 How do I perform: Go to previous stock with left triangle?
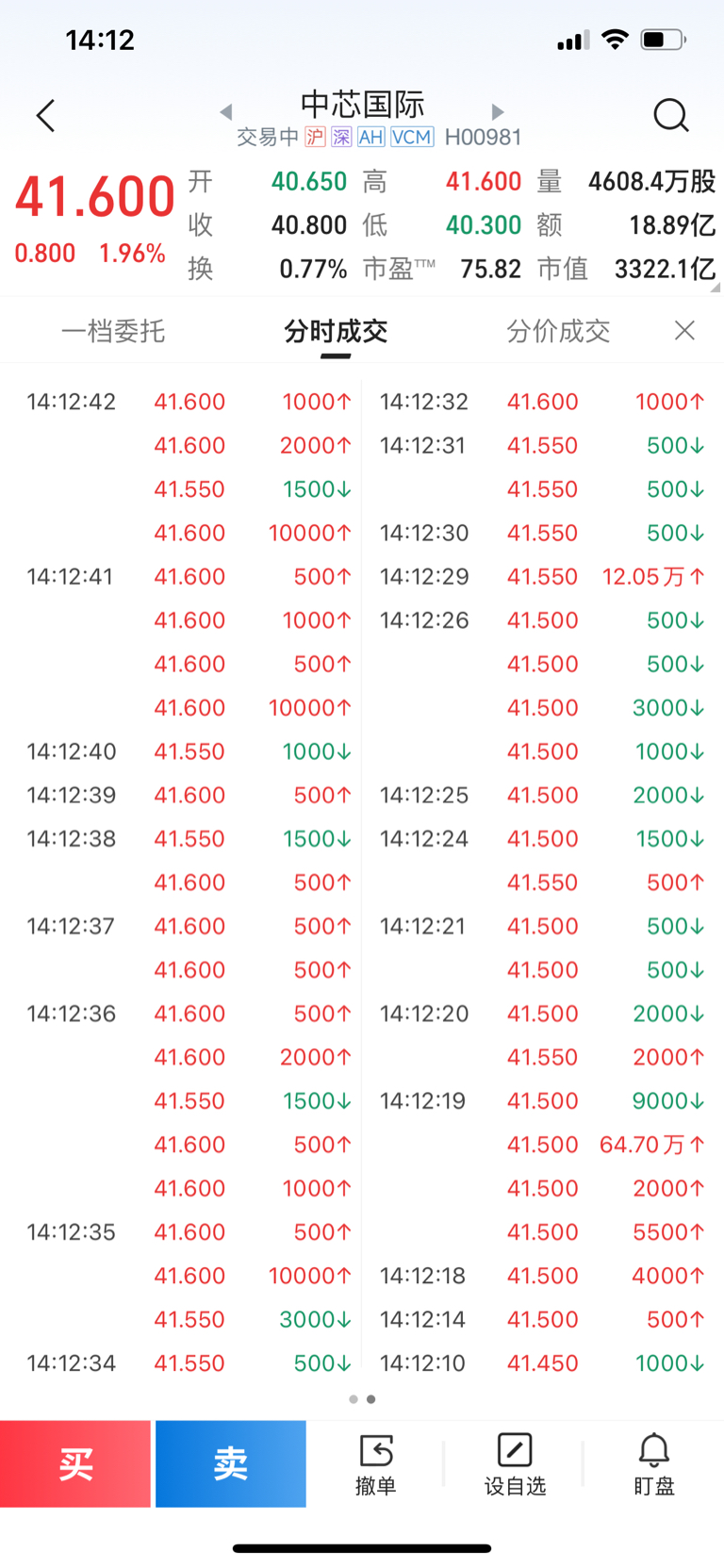click(x=225, y=112)
